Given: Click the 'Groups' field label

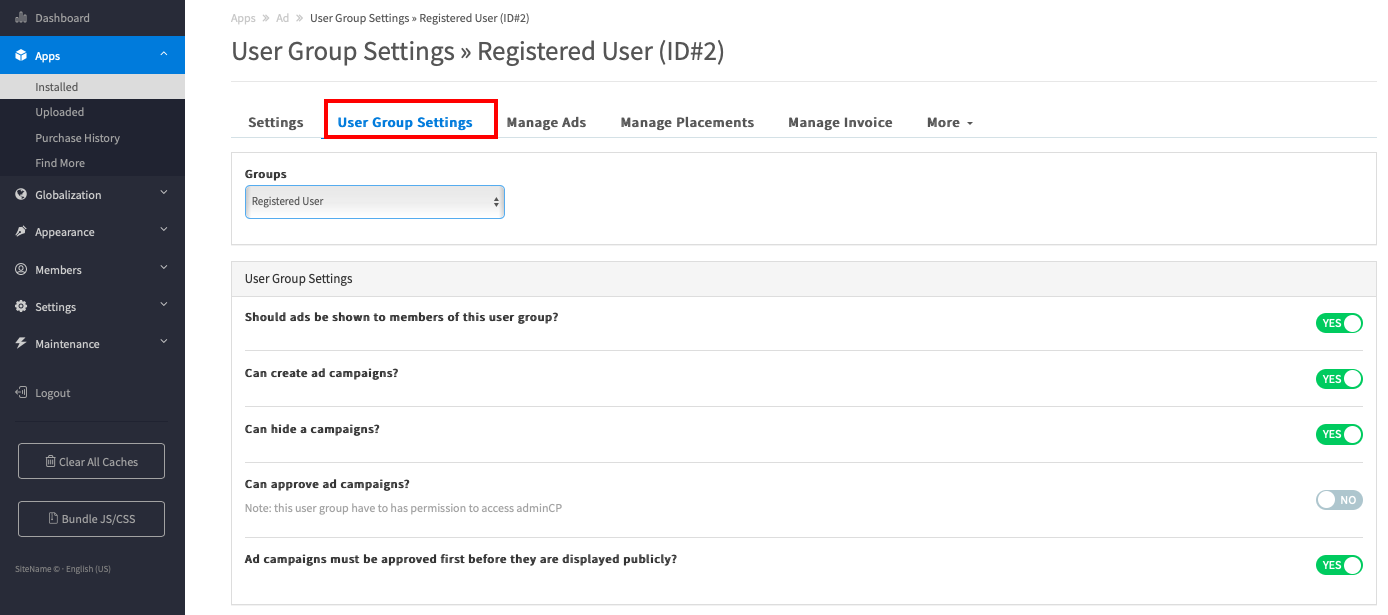Looking at the screenshot, I should pos(266,174).
